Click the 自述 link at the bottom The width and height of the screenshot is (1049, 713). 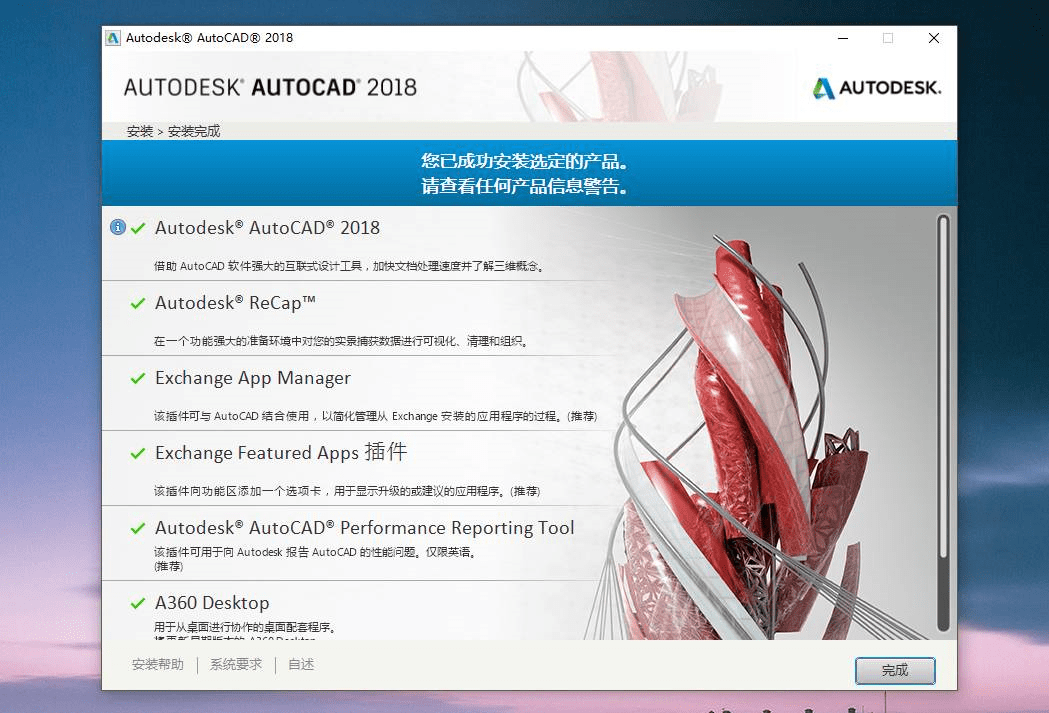[300, 663]
